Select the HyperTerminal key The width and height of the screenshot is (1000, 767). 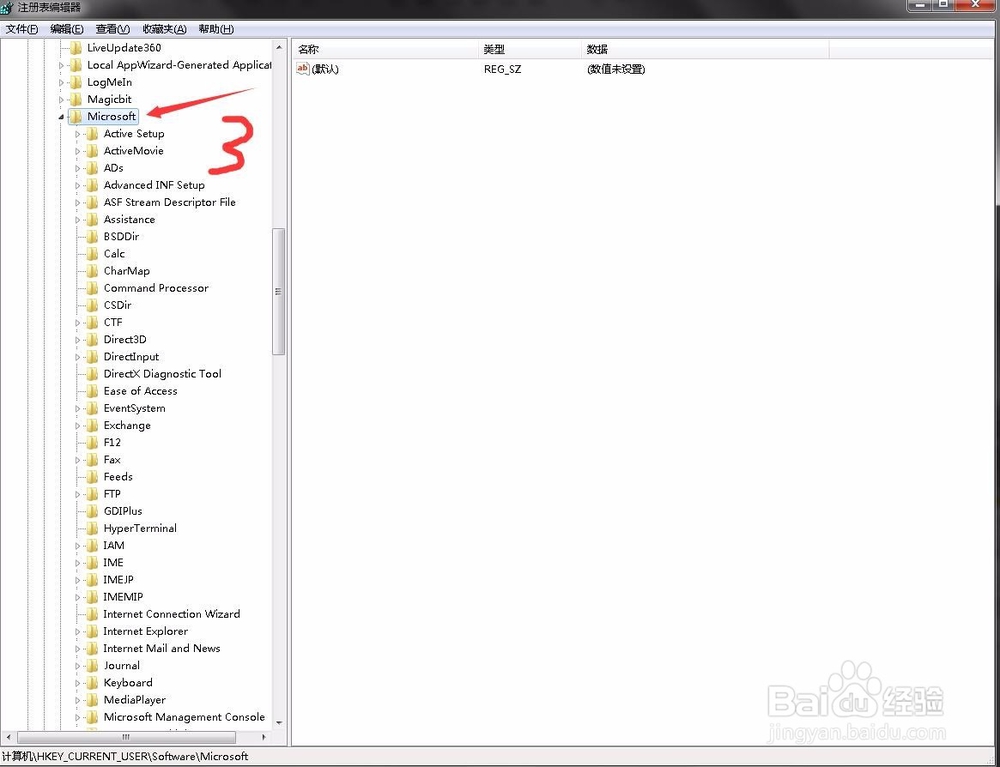(140, 528)
